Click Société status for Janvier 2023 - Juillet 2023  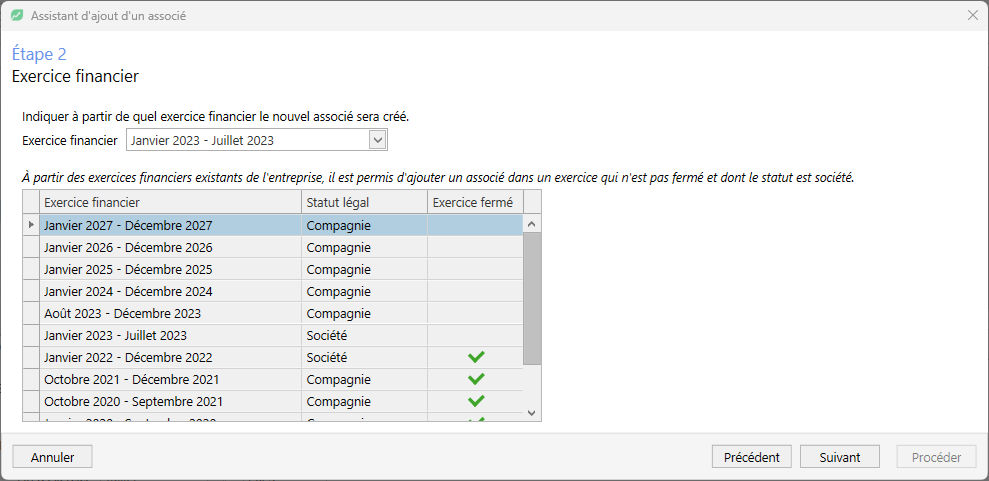click(x=327, y=335)
